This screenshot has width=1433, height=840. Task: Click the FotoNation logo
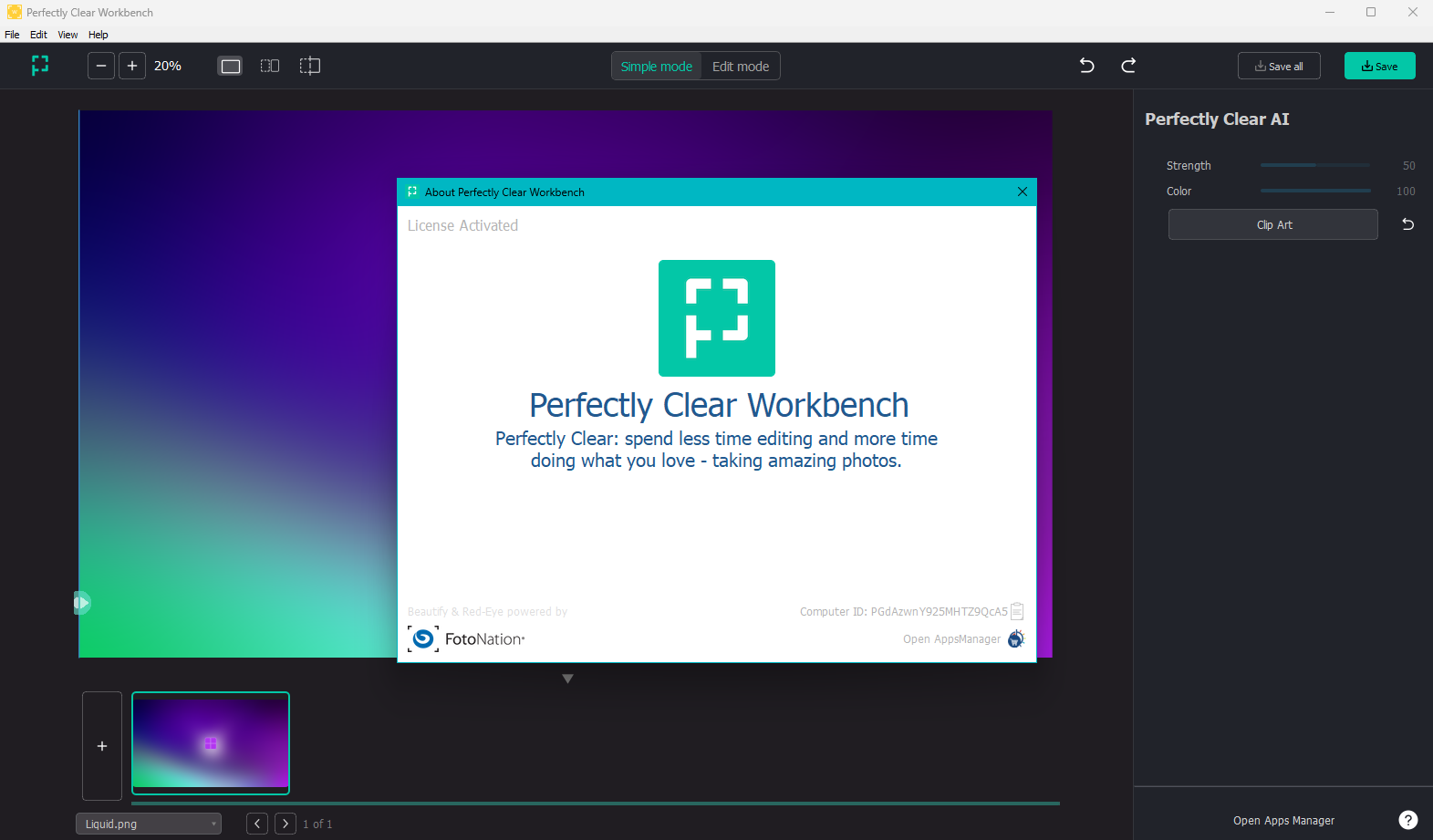[x=466, y=638]
